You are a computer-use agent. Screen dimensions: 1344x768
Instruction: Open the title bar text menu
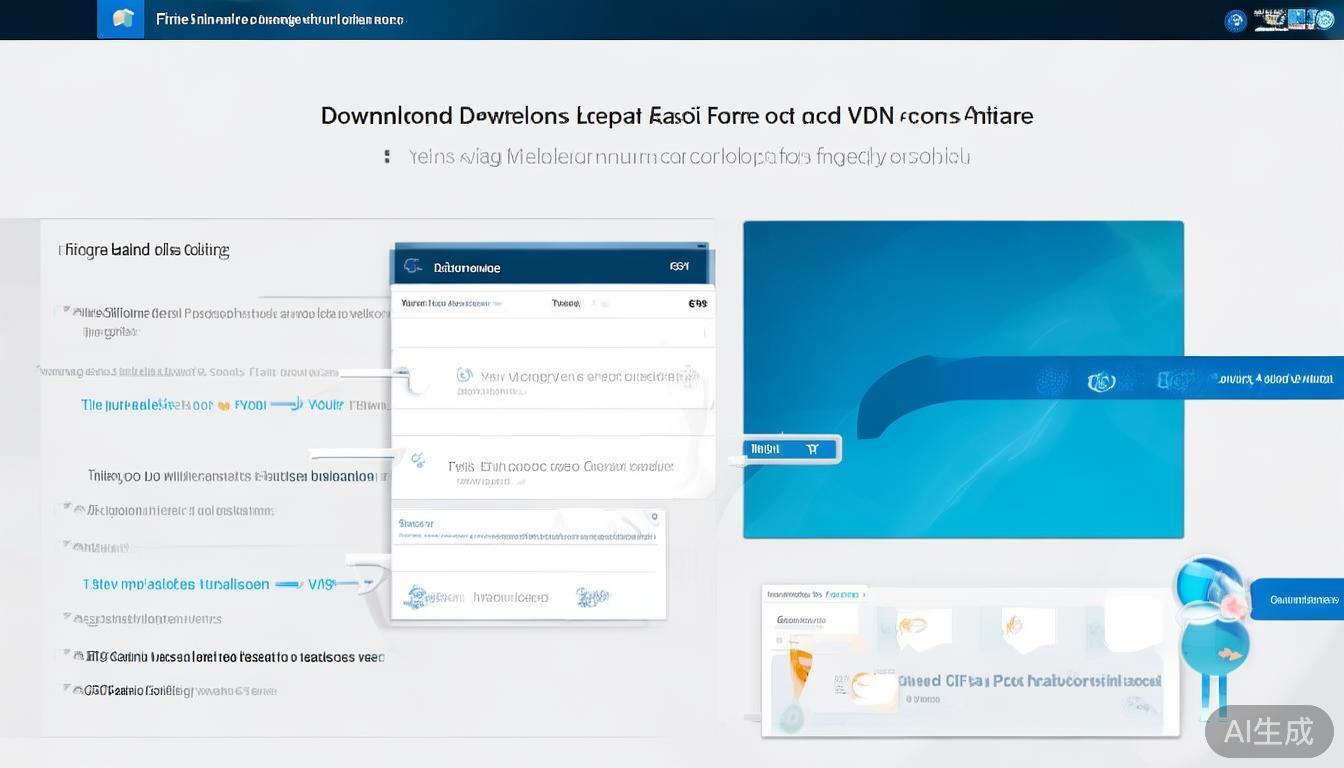tap(280, 20)
